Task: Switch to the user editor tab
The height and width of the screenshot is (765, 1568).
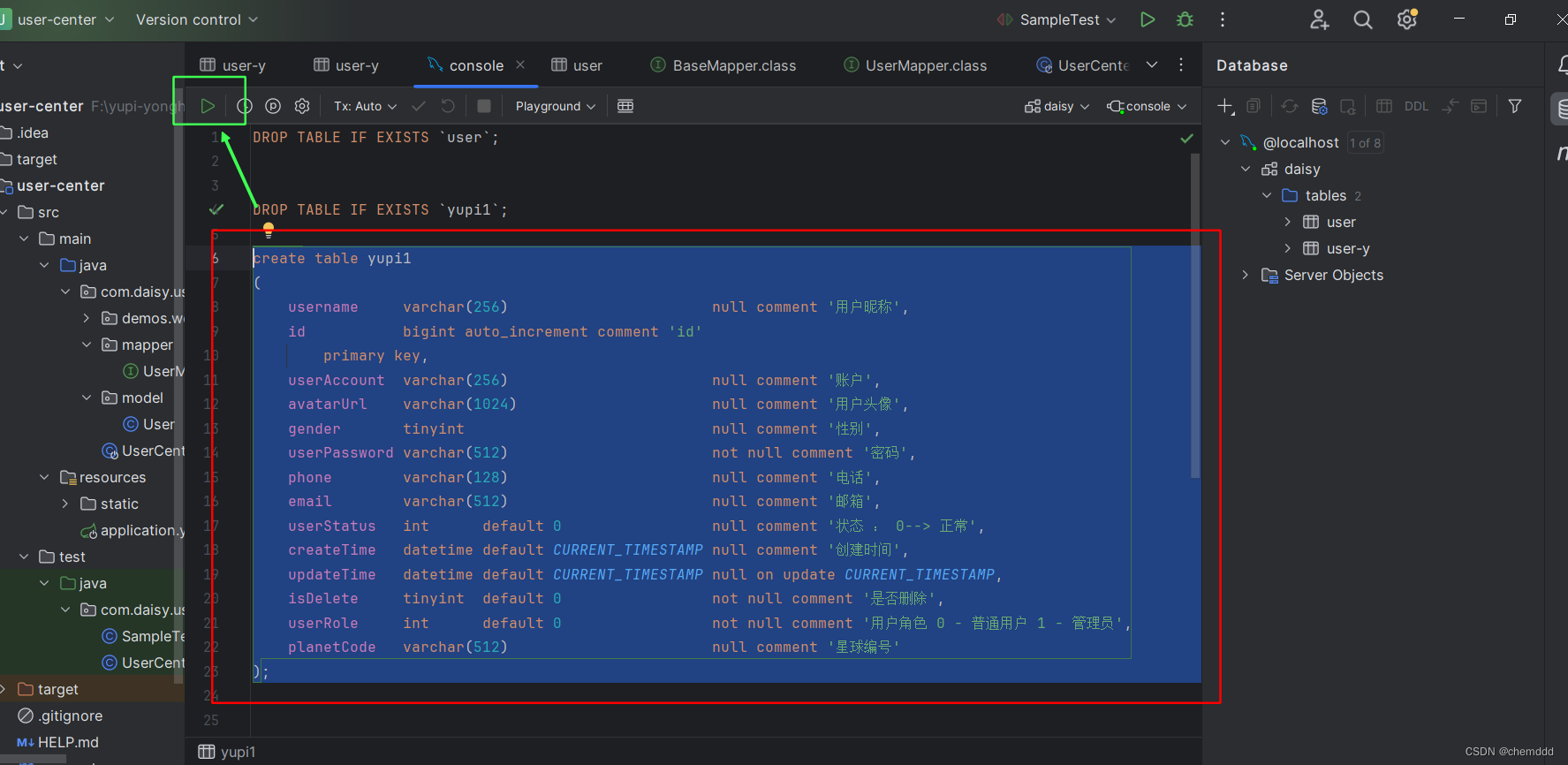Action: (577, 65)
